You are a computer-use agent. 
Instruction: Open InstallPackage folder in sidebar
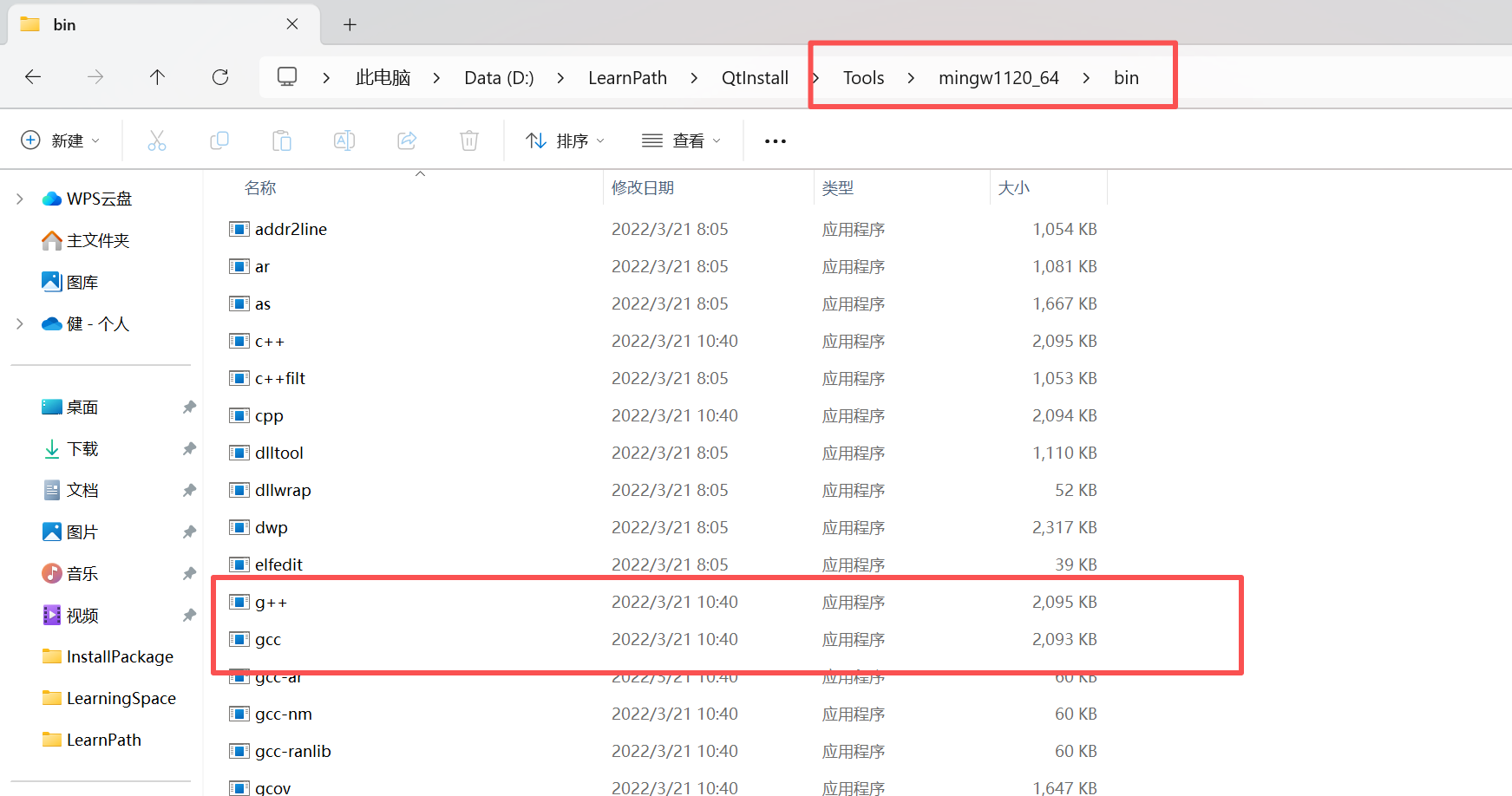108,656
